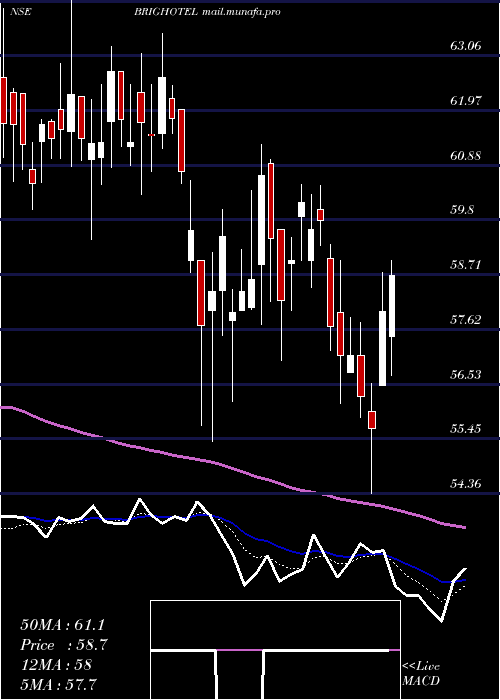Click the NSE exchange label
Viewport: 500px width, 700px height.
click(x=21, y=12)
